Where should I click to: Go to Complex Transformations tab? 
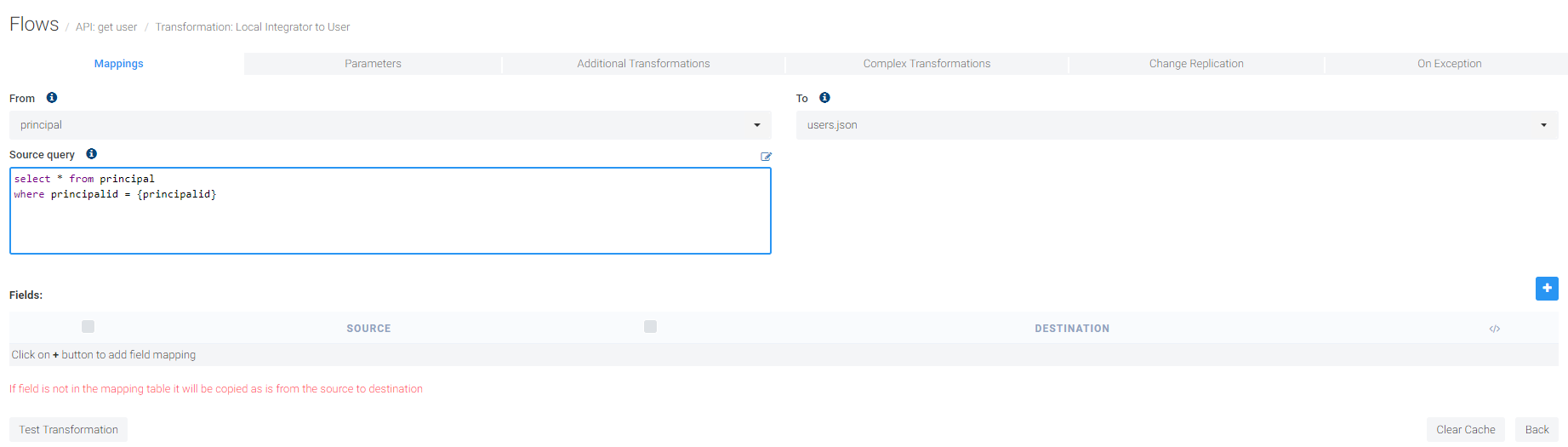[927, 64]
